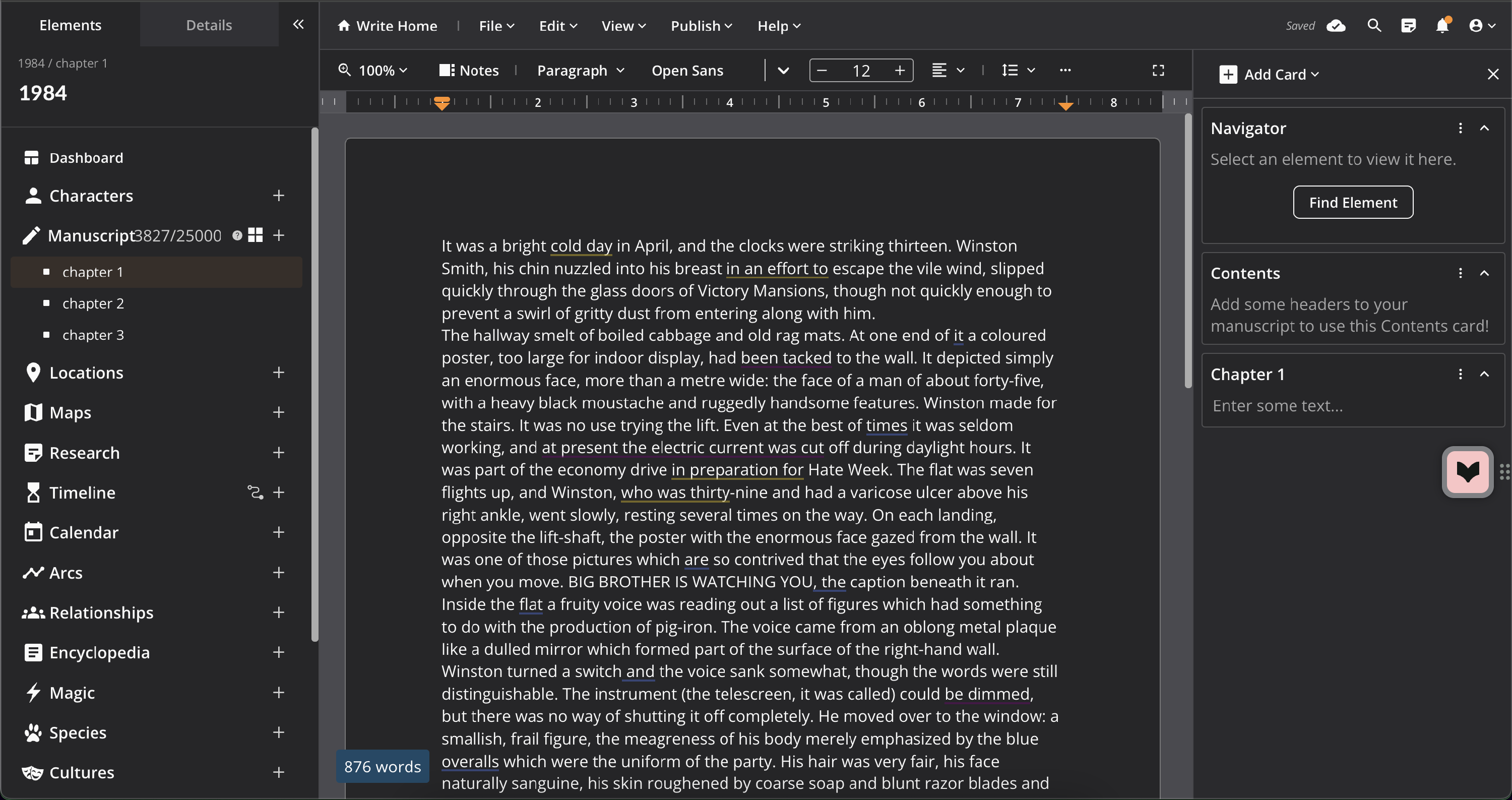Open the search magnifier icon
1512x800 pixels.
click(1374, 26)
